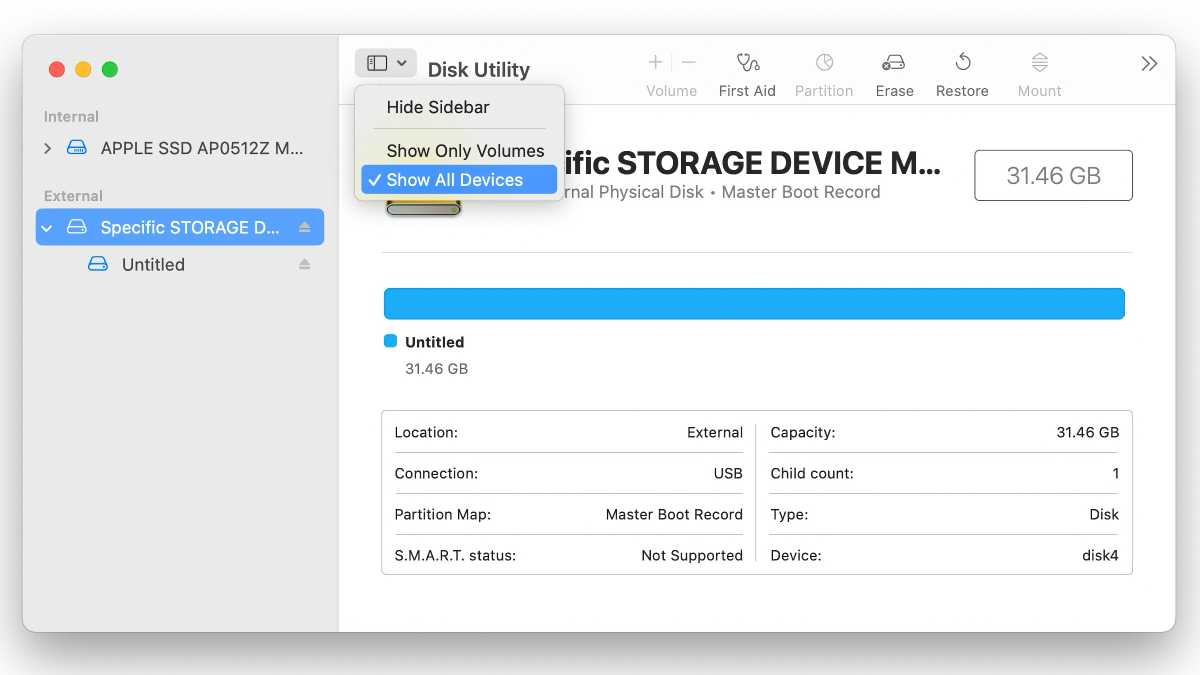The height and width of the screenshot is (675, 1200).
Task: Eject the Specific STORAGE device
Action: tap(306, 227)
